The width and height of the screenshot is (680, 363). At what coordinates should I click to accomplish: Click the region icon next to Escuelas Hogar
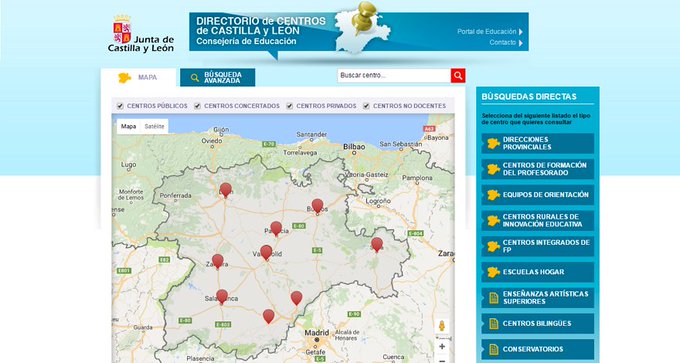pos(493,272)
